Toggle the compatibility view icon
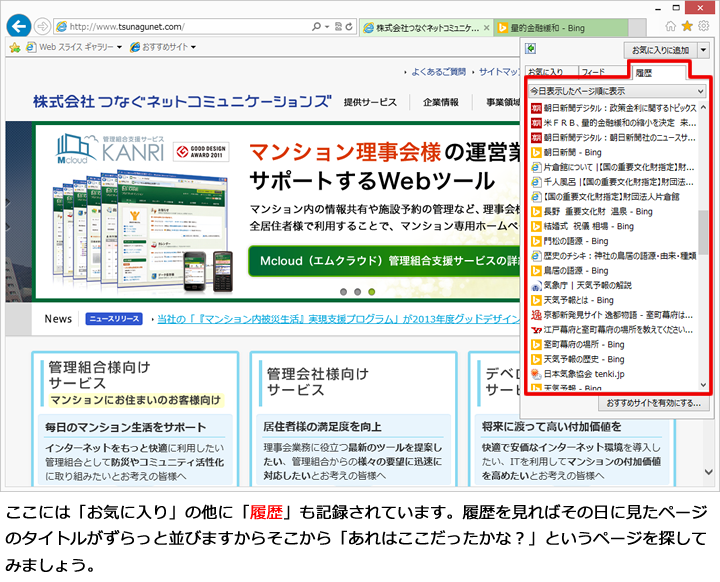720x582 pixels. click(x=338, y=27)
